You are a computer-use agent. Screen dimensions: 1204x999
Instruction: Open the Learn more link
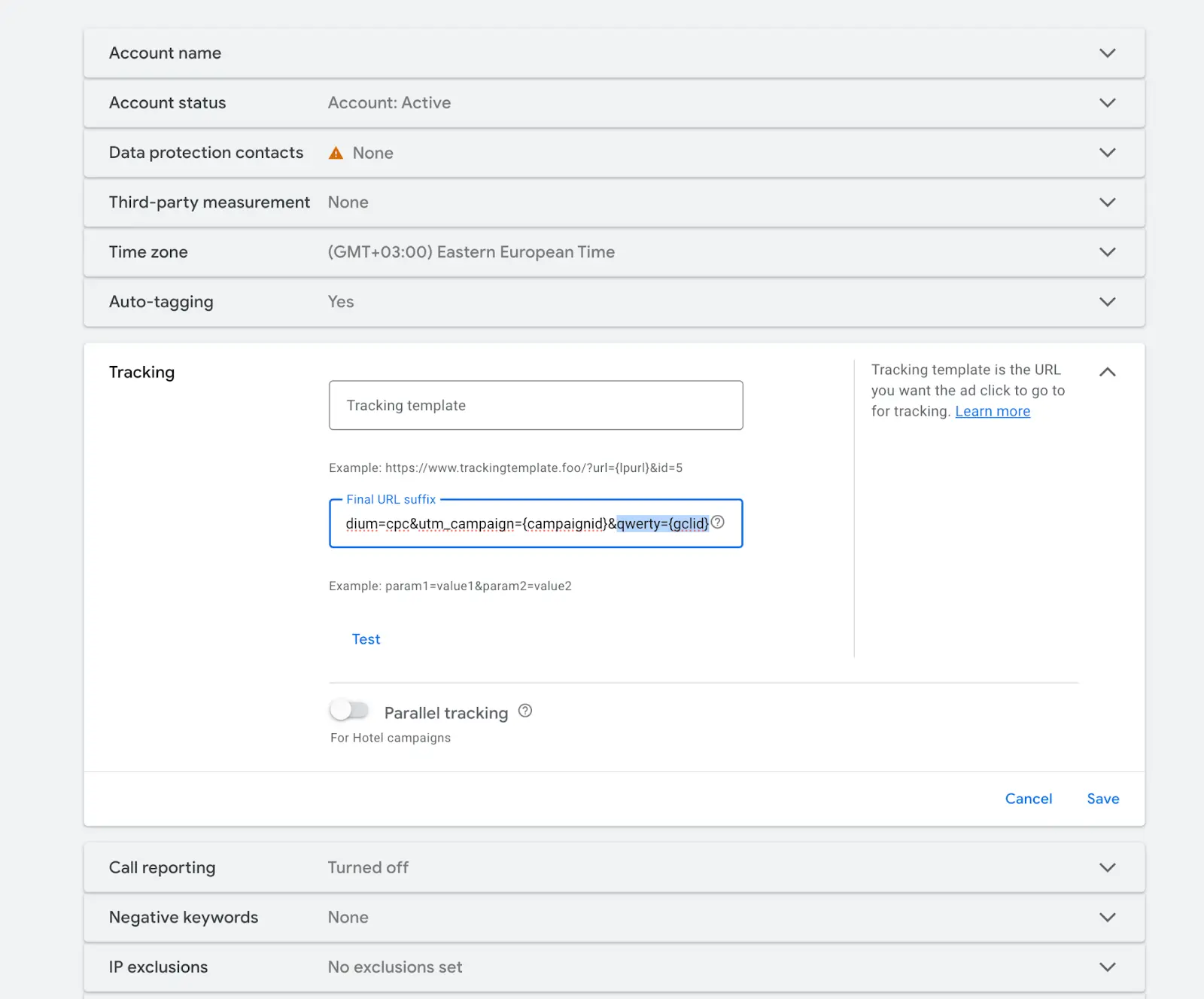pos(992,411)
